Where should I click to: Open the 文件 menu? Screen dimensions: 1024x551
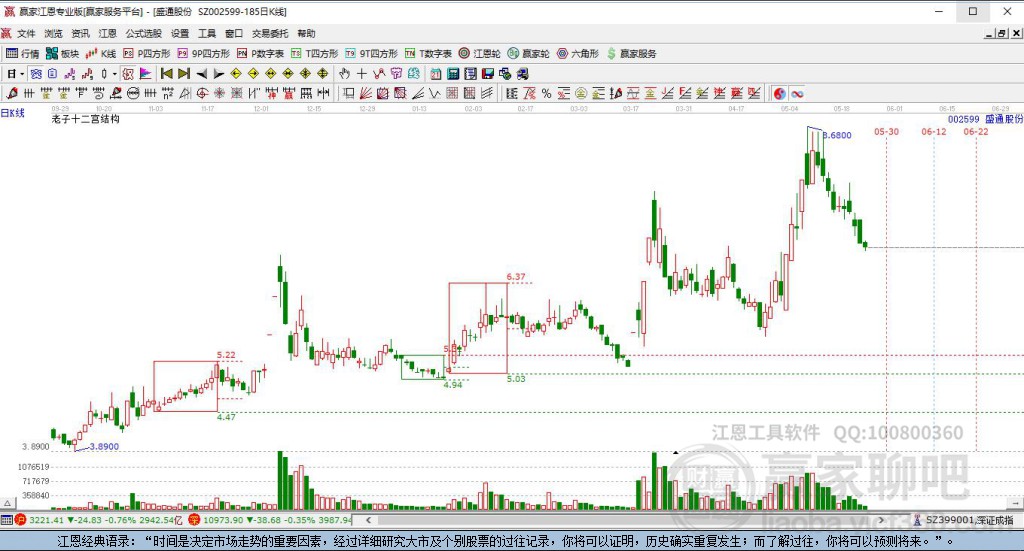click(x=26, y=33)
